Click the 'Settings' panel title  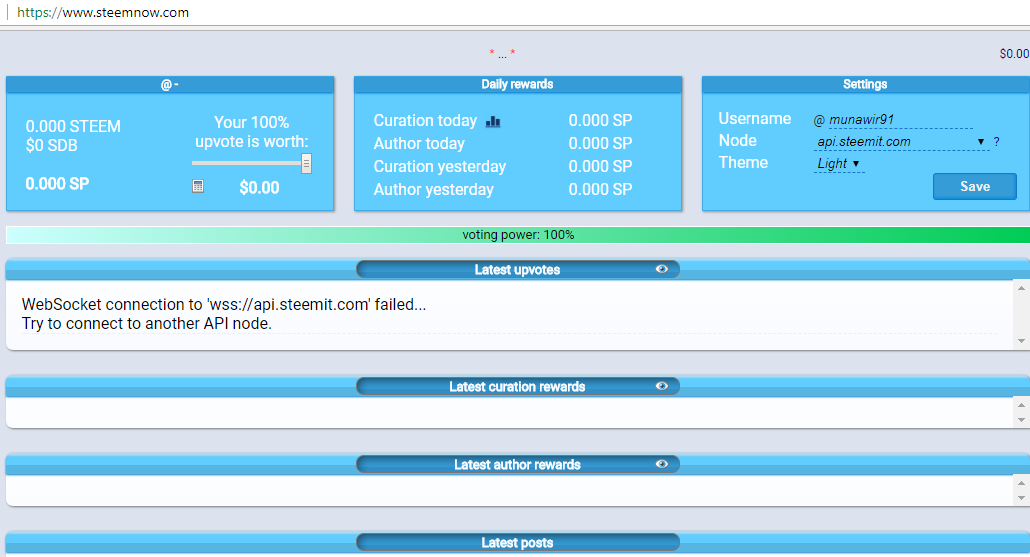[x=865, y=84]
